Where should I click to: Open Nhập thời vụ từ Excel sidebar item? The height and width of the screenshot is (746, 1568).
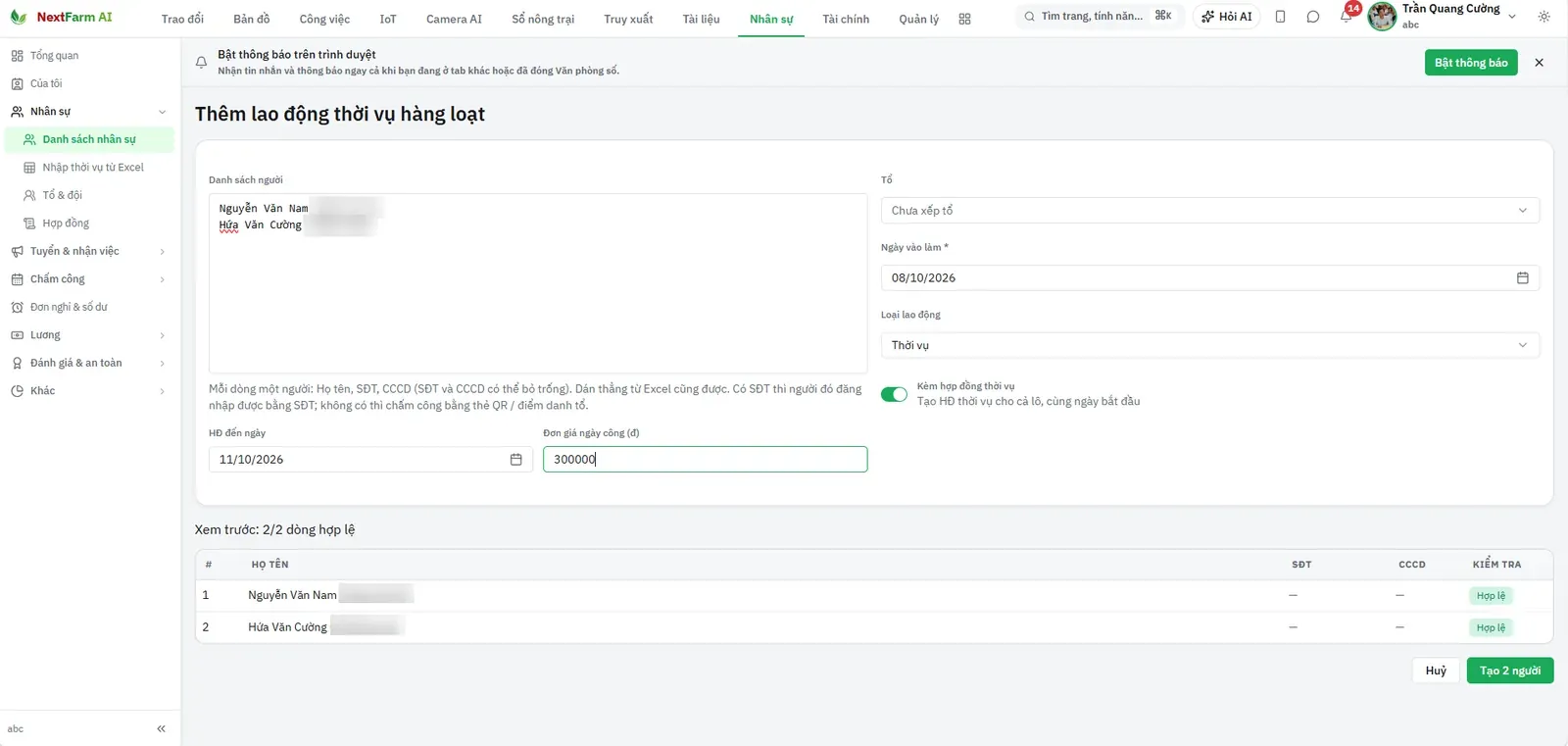click(92, 168)
